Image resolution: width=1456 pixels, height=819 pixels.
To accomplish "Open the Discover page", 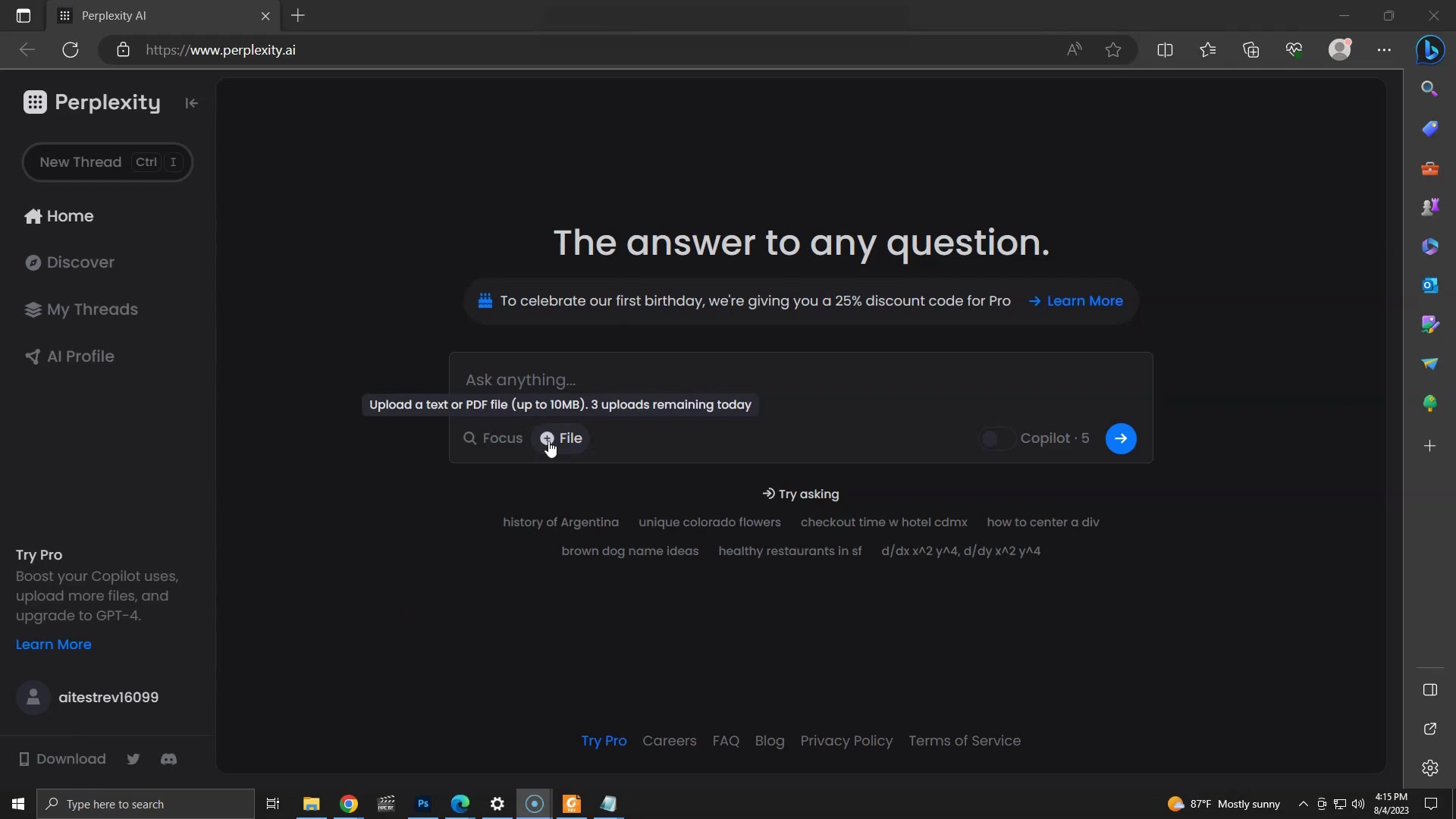I will pyautogui.click(x=78, y=262).
